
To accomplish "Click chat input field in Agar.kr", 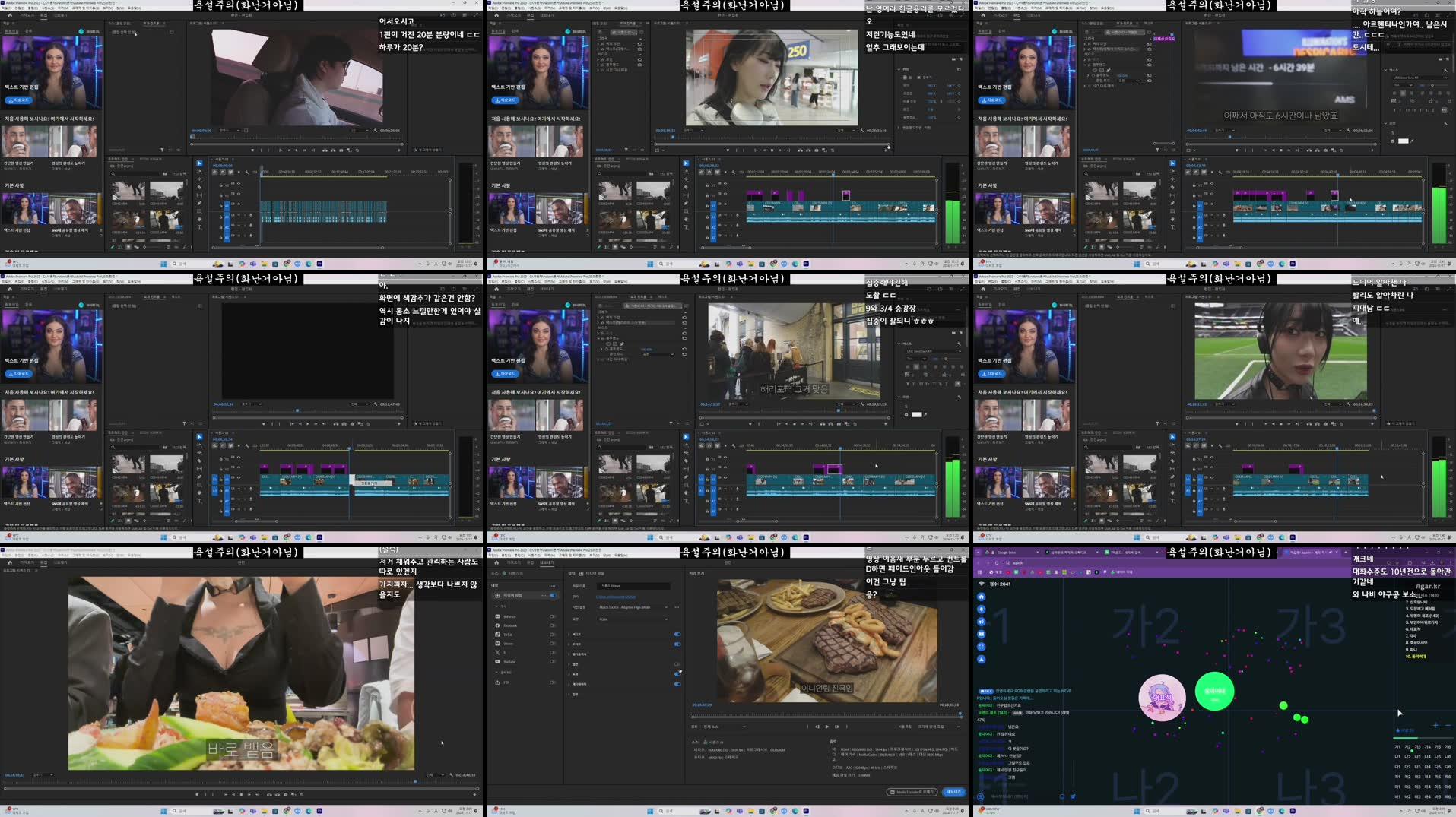I will 1023,796.
